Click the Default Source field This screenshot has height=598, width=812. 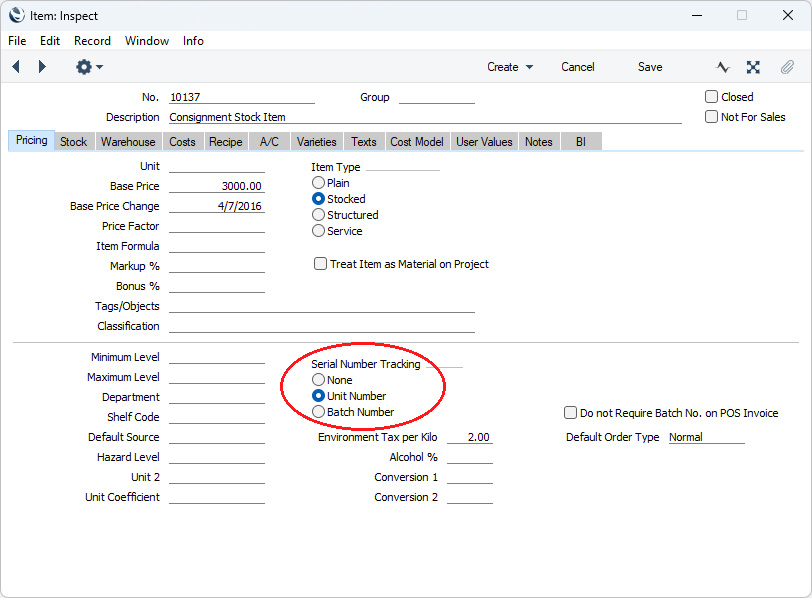pyautogui.click(x=217, y=437)
